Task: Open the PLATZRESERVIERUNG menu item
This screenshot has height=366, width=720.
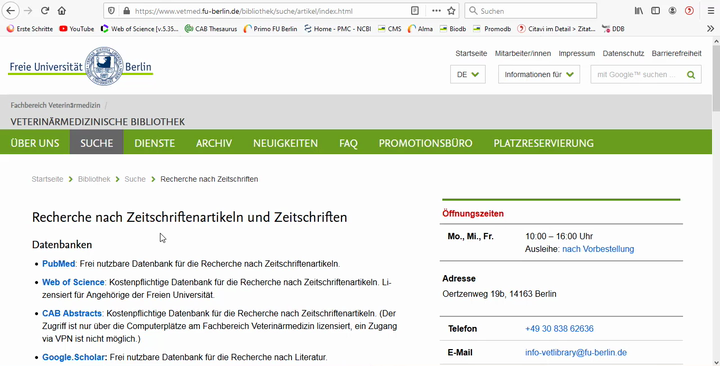Action: point(543,143)
